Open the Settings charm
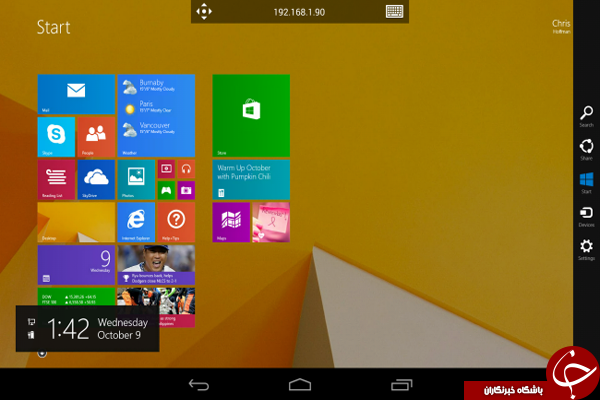600x400 pixels. [x=586, y=250]
